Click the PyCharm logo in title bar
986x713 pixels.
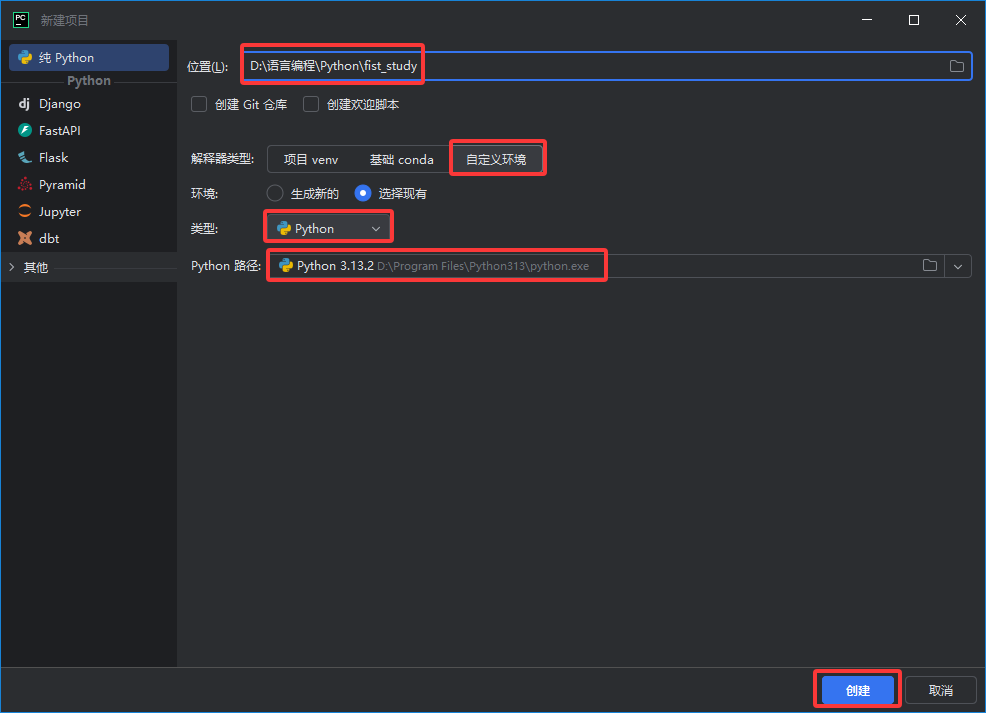(x=21, y=19)
